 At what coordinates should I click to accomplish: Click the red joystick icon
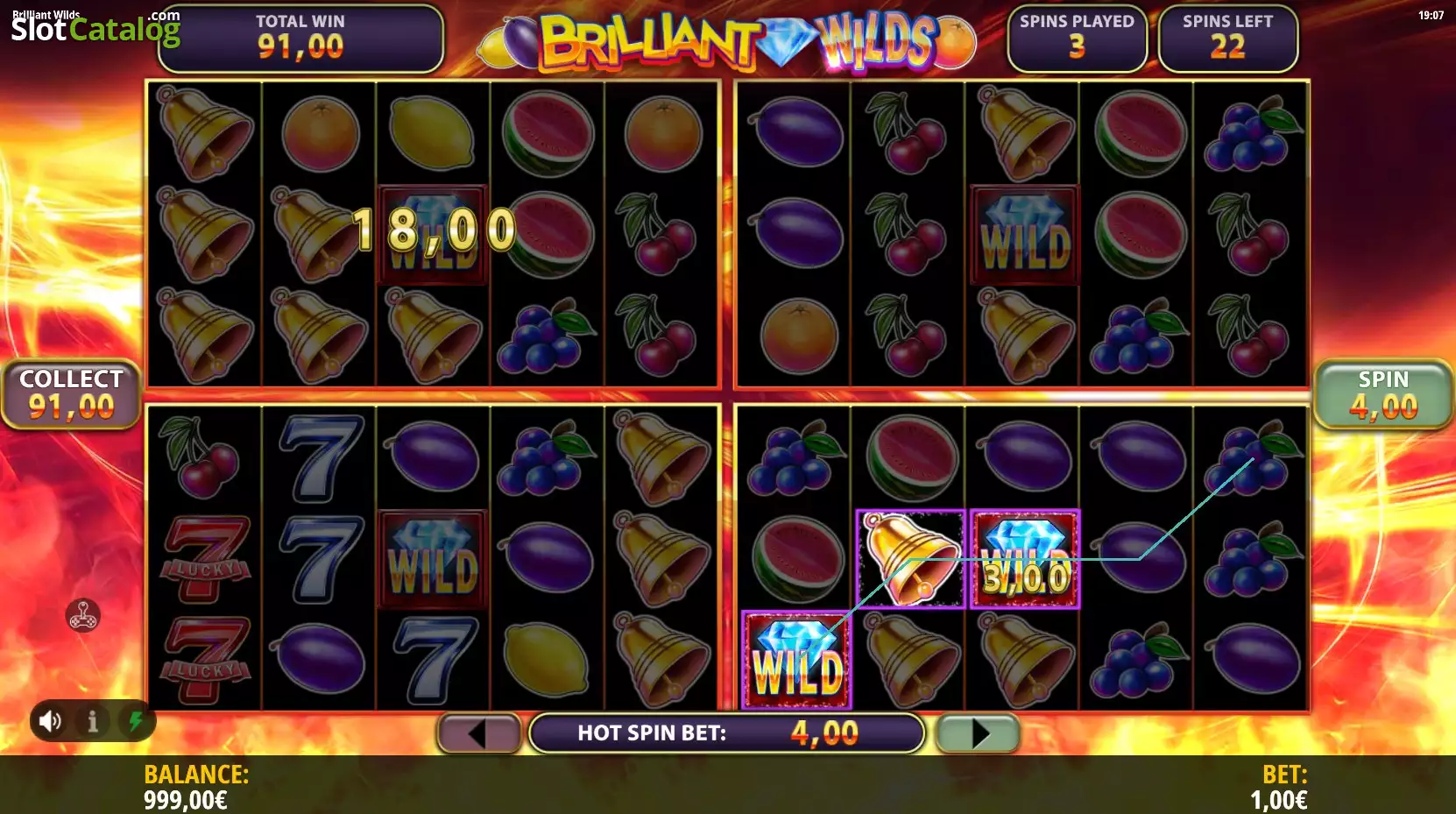tap(83, 616)
